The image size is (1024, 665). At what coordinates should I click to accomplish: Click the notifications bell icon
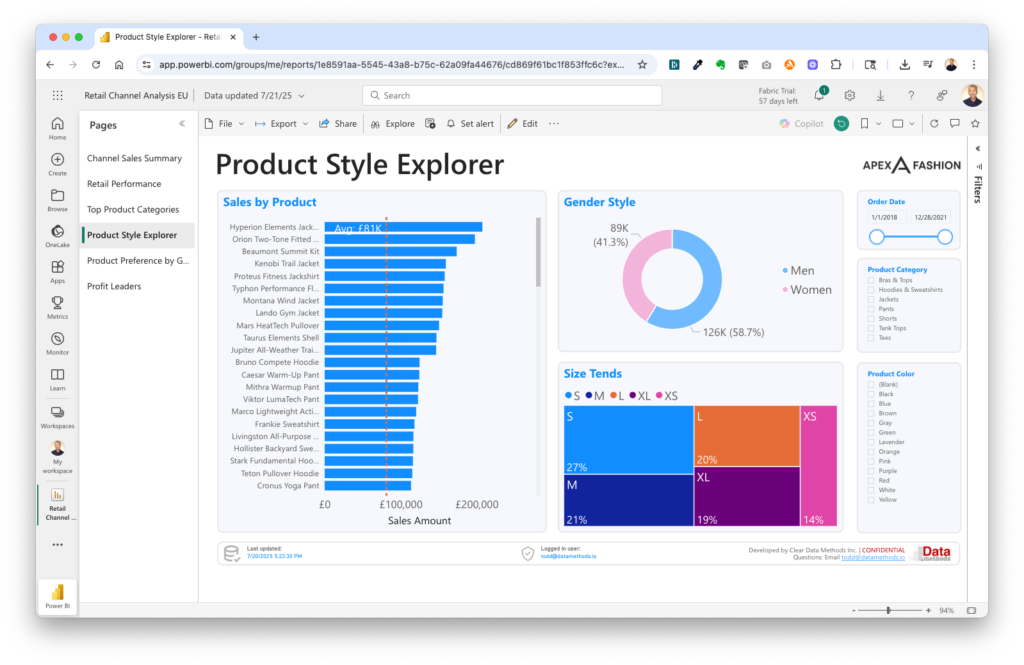coord(819,95)
